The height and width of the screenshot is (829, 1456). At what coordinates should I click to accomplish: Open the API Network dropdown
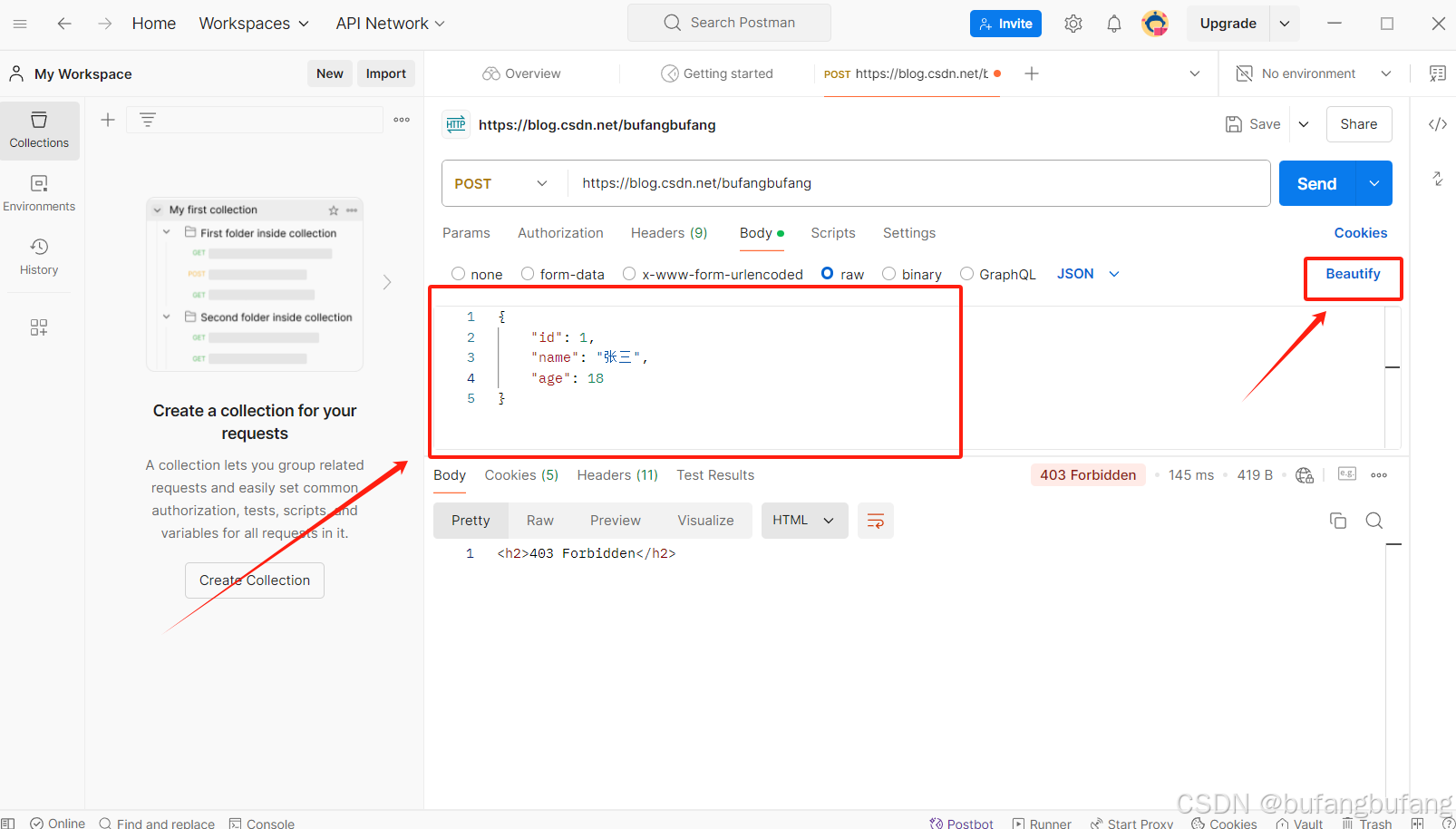[391, 24]
